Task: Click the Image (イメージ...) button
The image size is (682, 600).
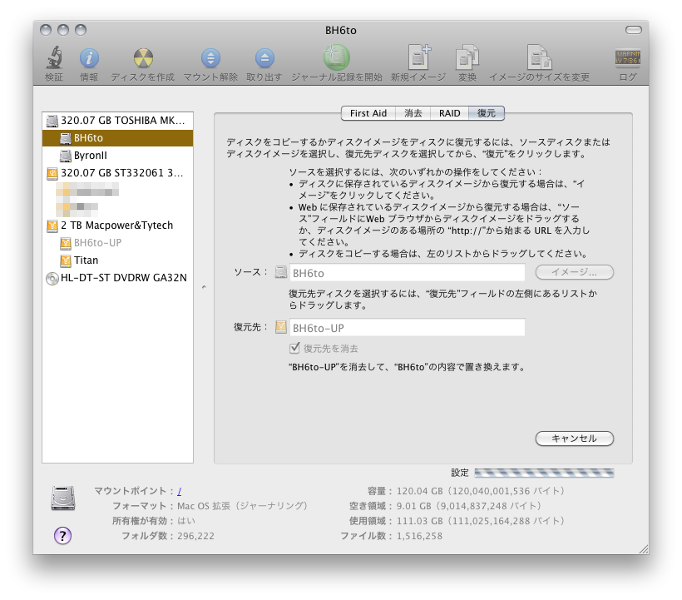Action: coord(574,272)
